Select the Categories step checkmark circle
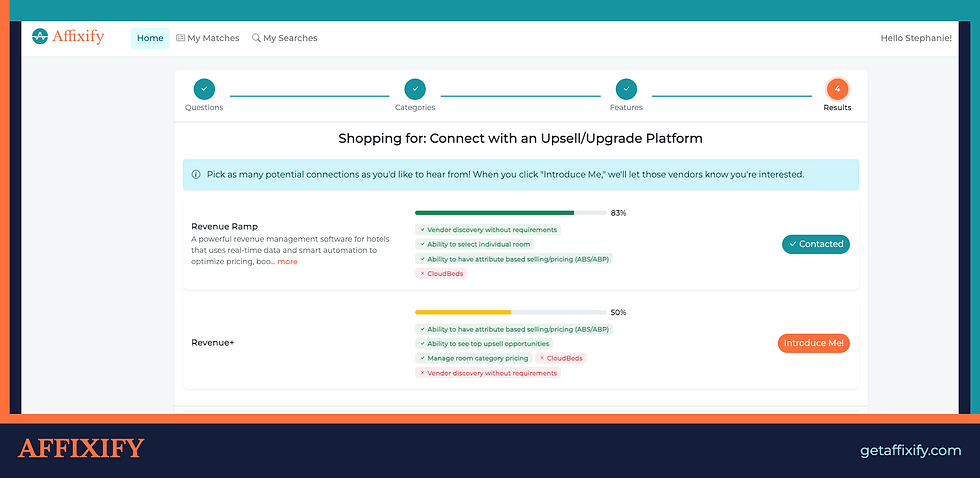The height and width of the screenshot is (478, 980). tap(415, 89)
